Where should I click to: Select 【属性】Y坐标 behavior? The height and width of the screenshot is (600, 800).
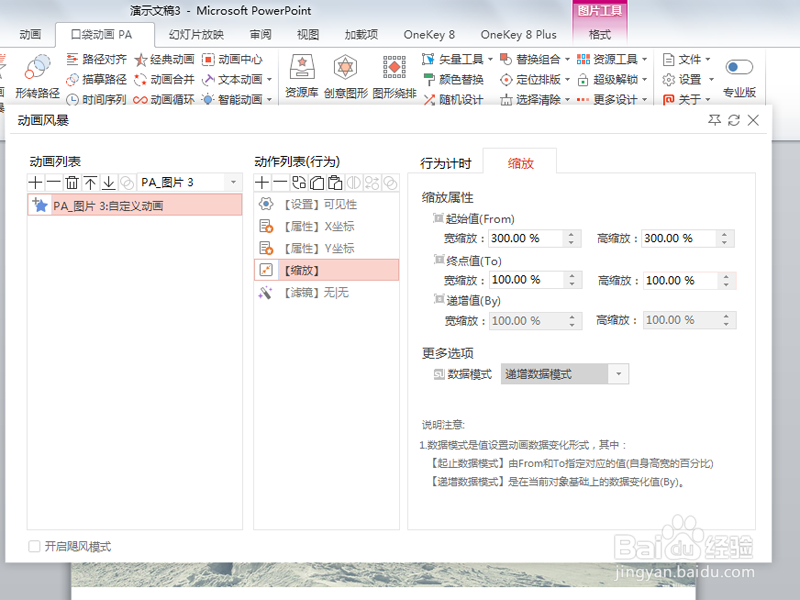pos(326,248)
